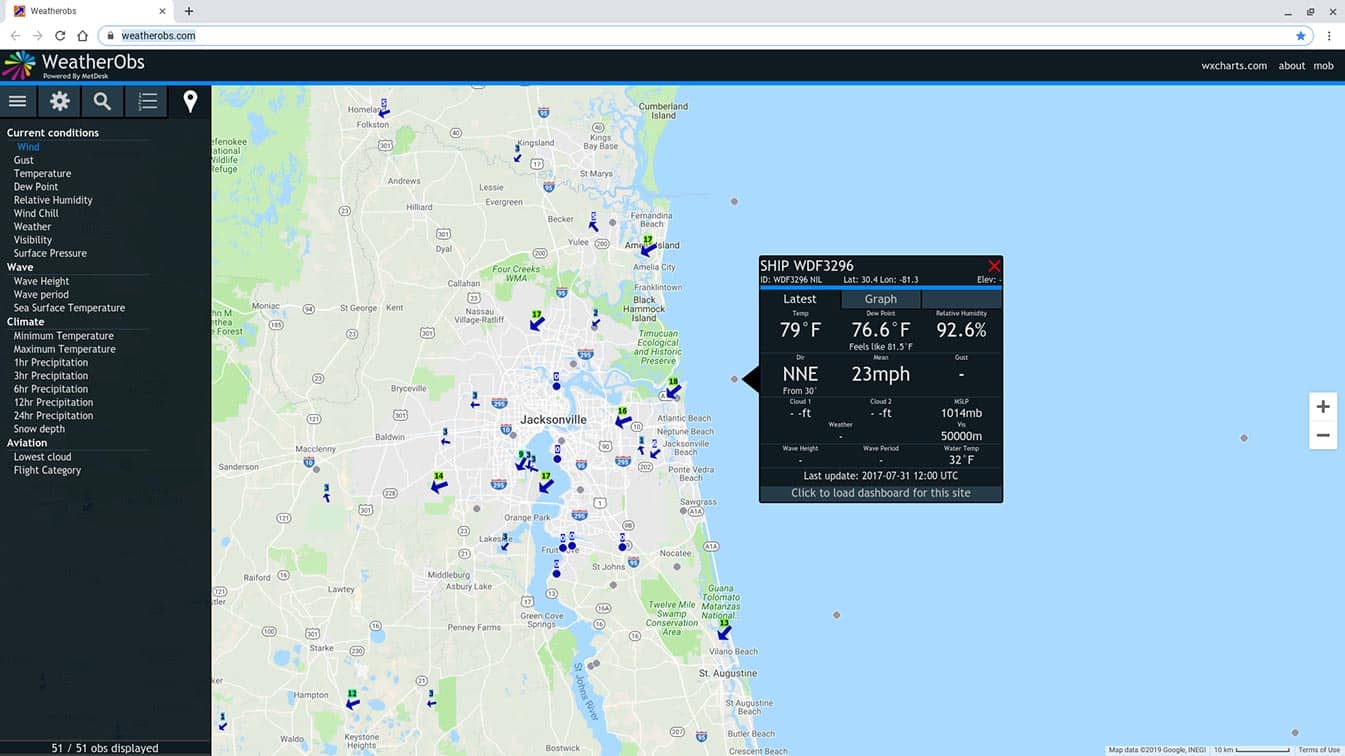Open the settings gear panel
Viewport: 1345px width, 756px height.
[x=60, y=101]
